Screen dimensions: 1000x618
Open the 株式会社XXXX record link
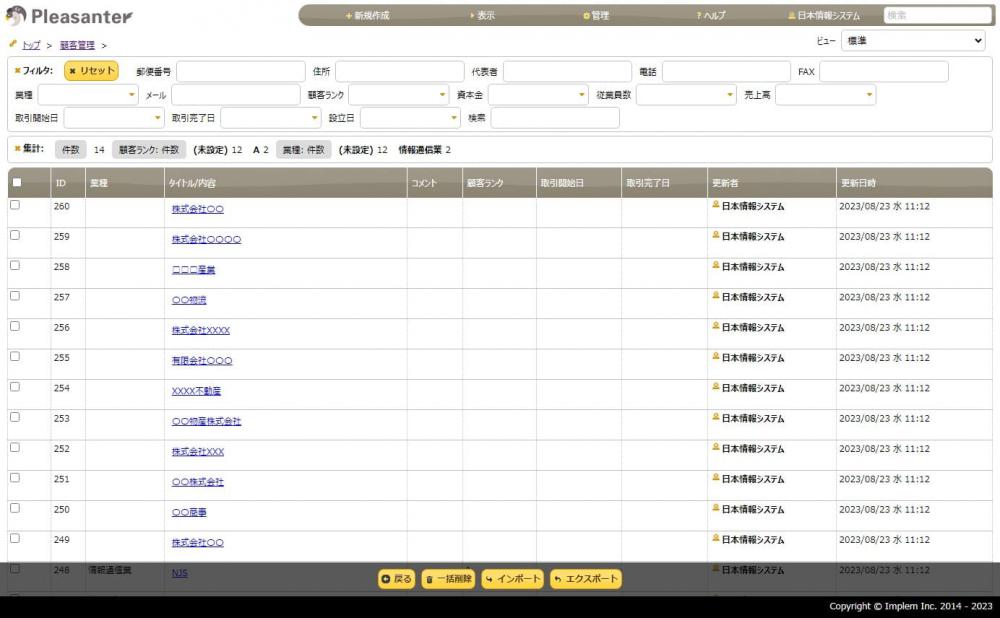tap(200, 330)
